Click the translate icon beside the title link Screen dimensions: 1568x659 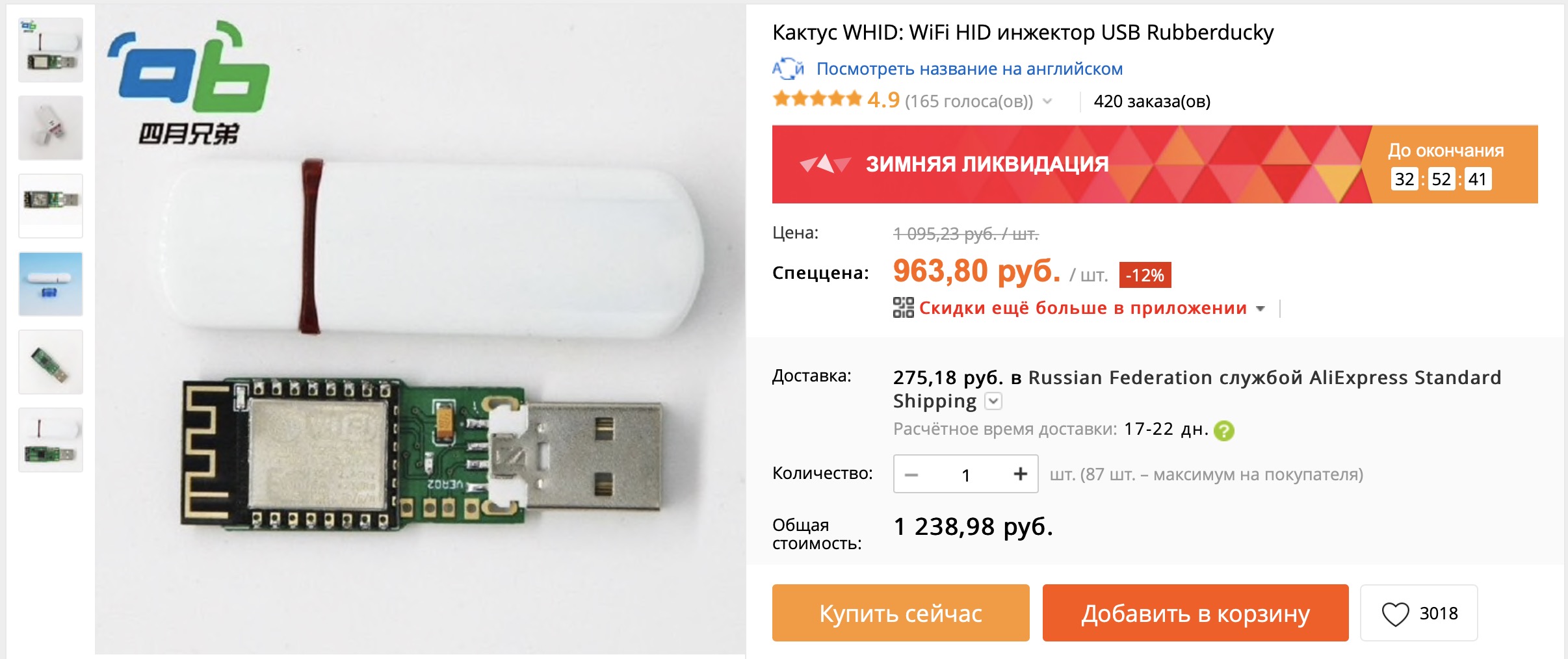[x=788, y=69]
